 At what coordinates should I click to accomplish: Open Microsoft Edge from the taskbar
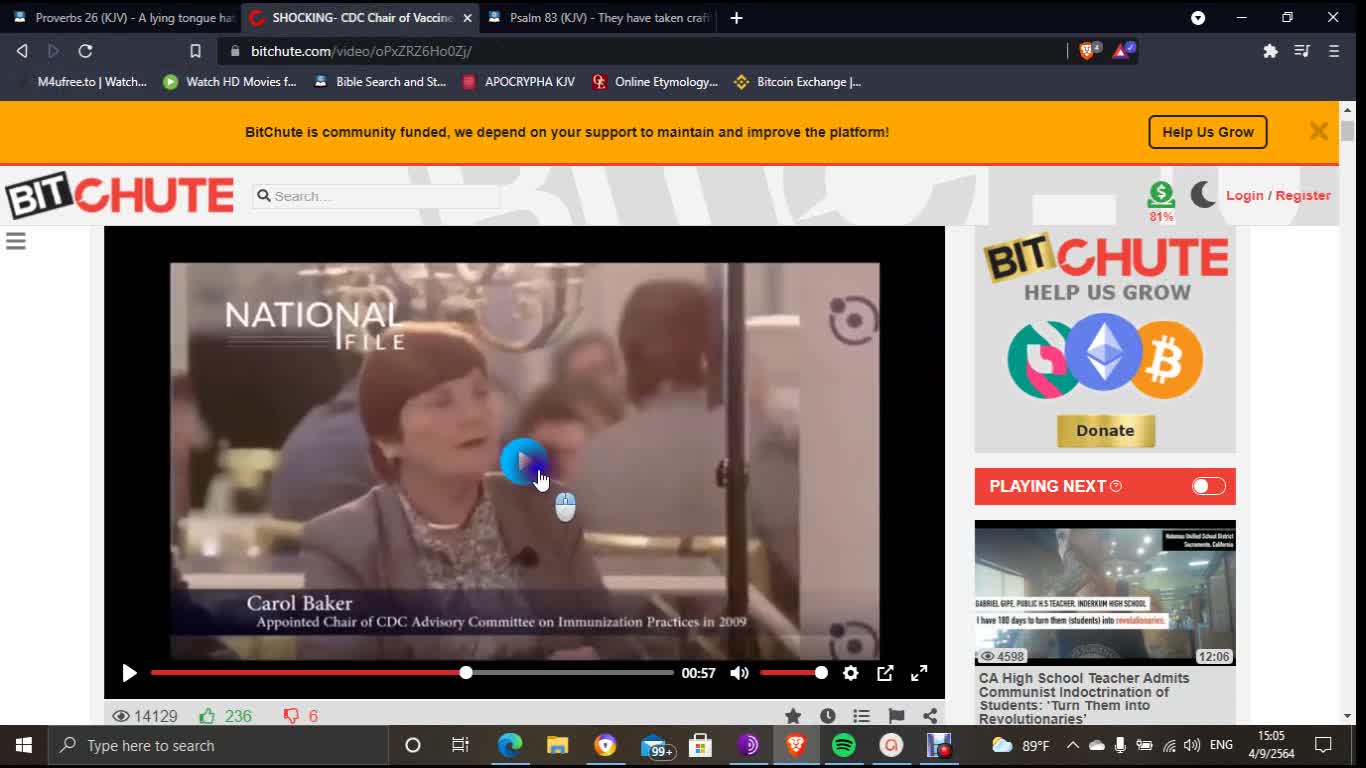510,745
